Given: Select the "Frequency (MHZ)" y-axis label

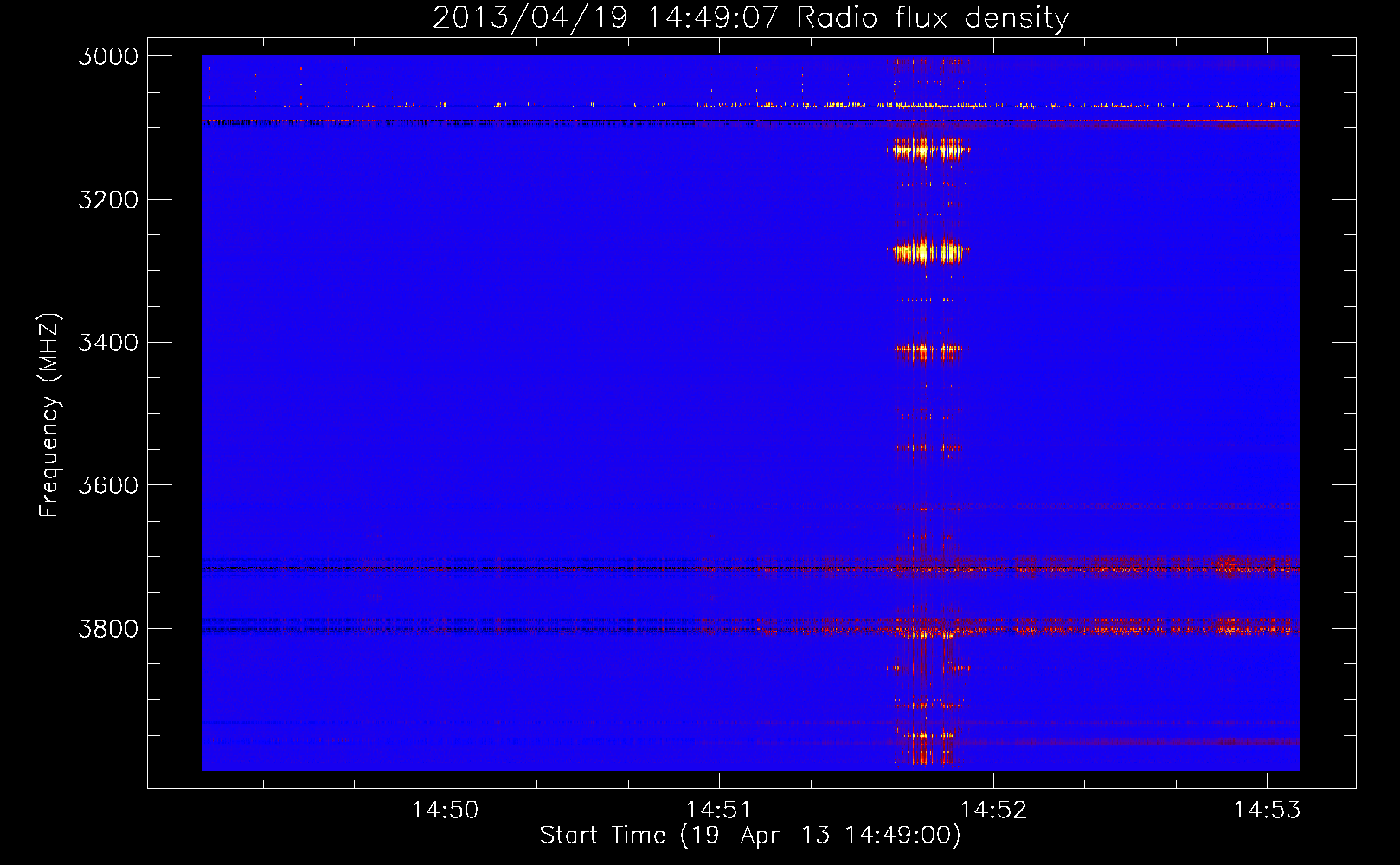Looking at the screenshot, I should (x=49, y=415).
